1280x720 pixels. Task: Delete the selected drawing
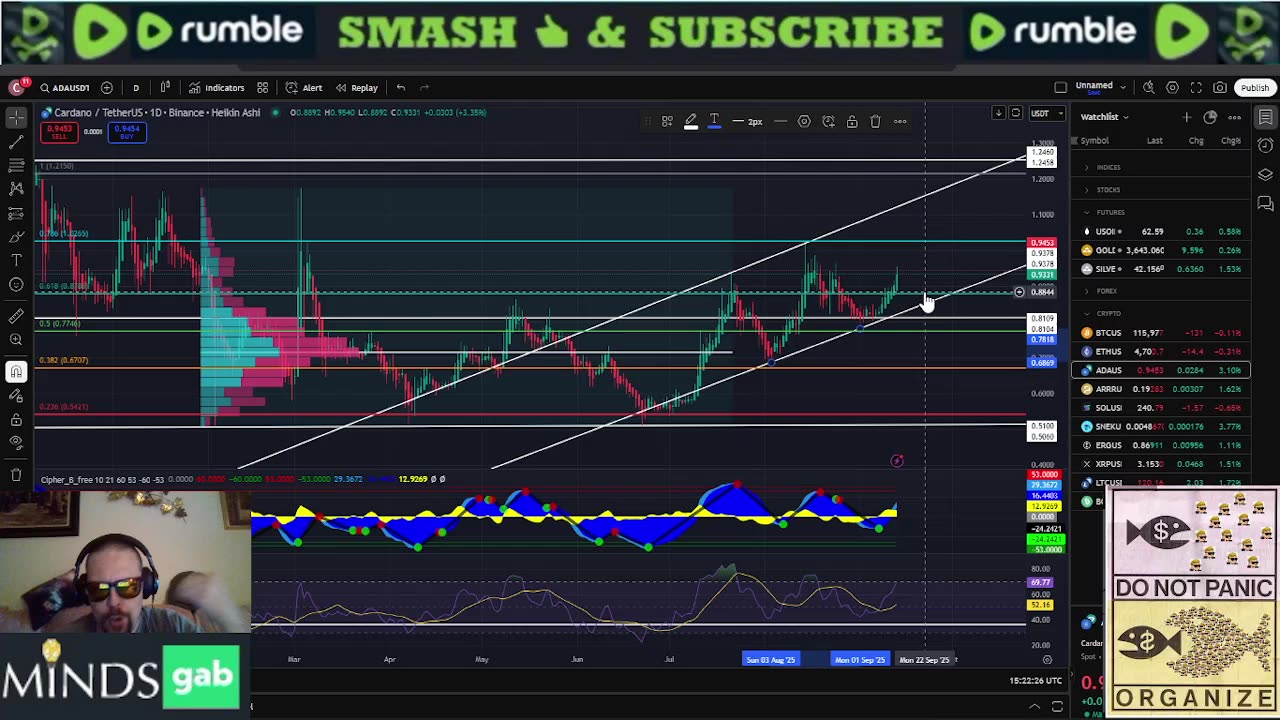pos(875,122)
